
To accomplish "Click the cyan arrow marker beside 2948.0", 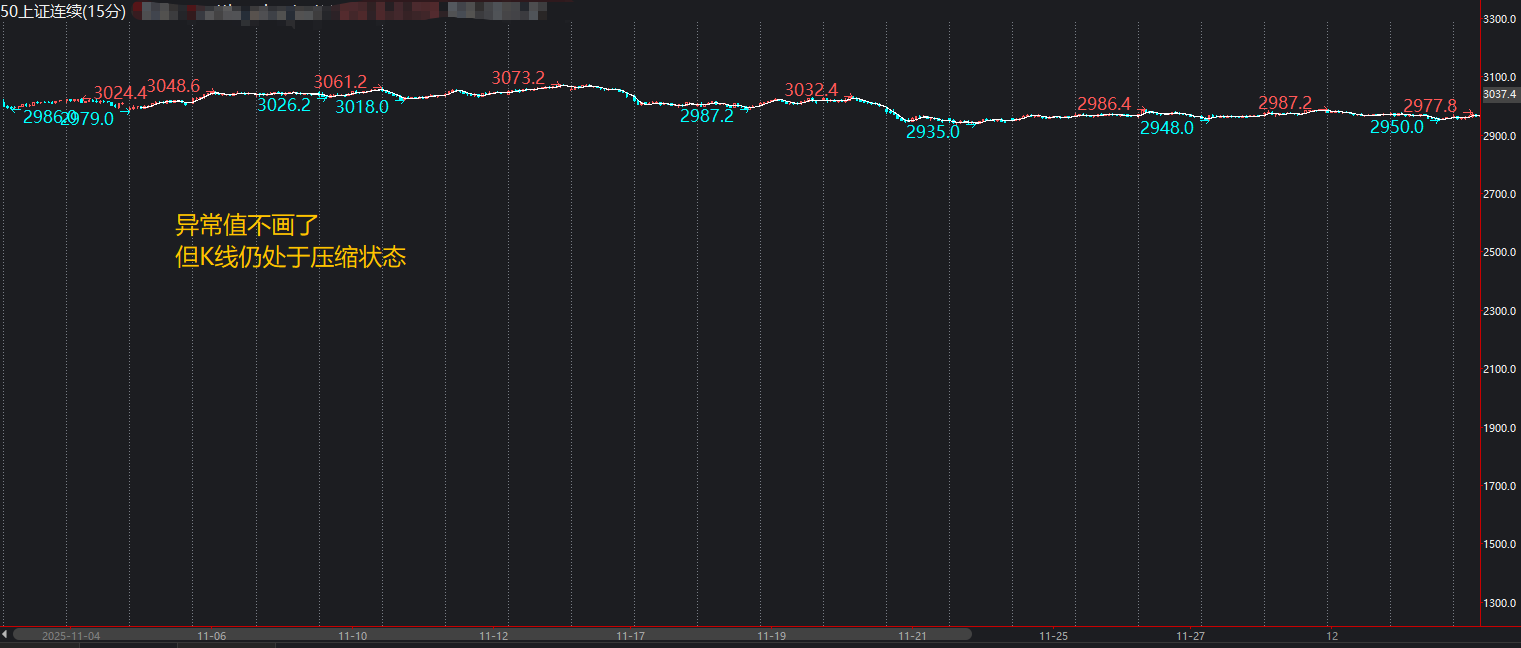I will (1205, 121).
